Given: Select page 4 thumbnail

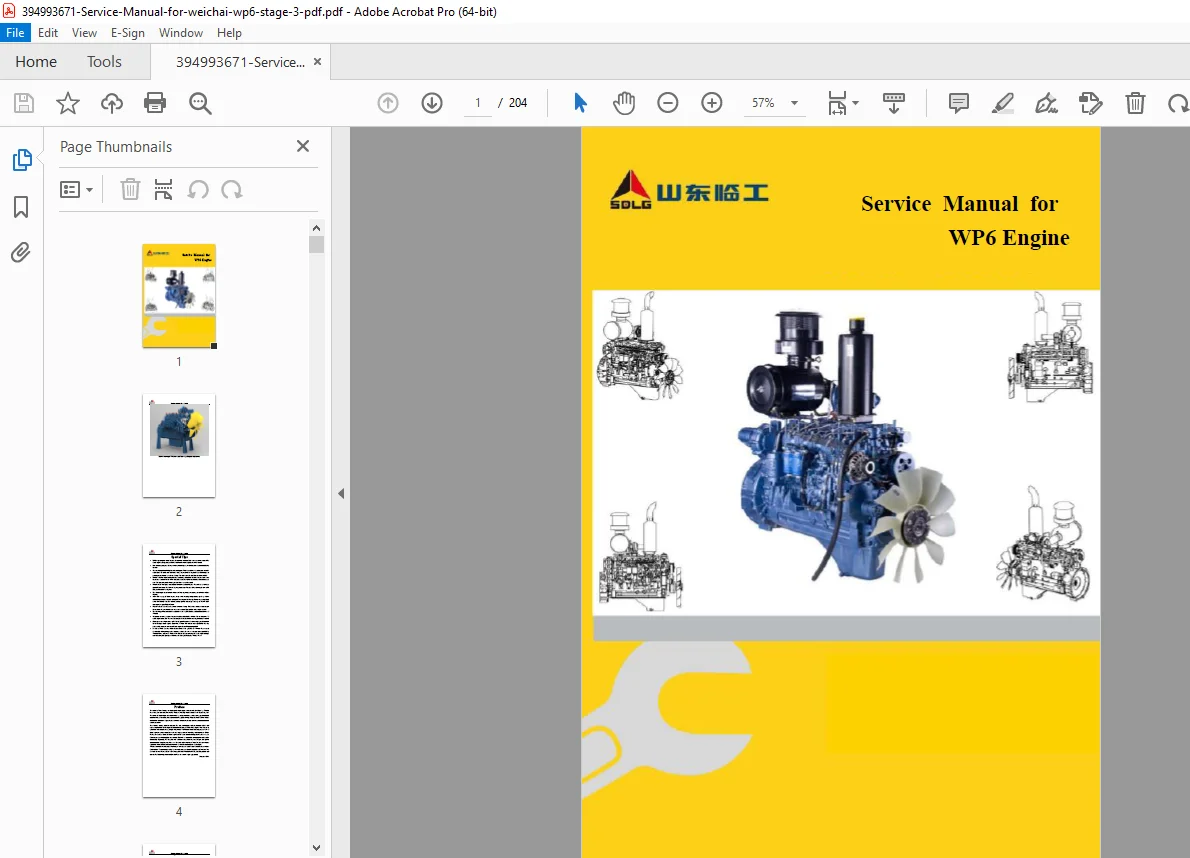Looking at the screenshot, I should [179, 746].
